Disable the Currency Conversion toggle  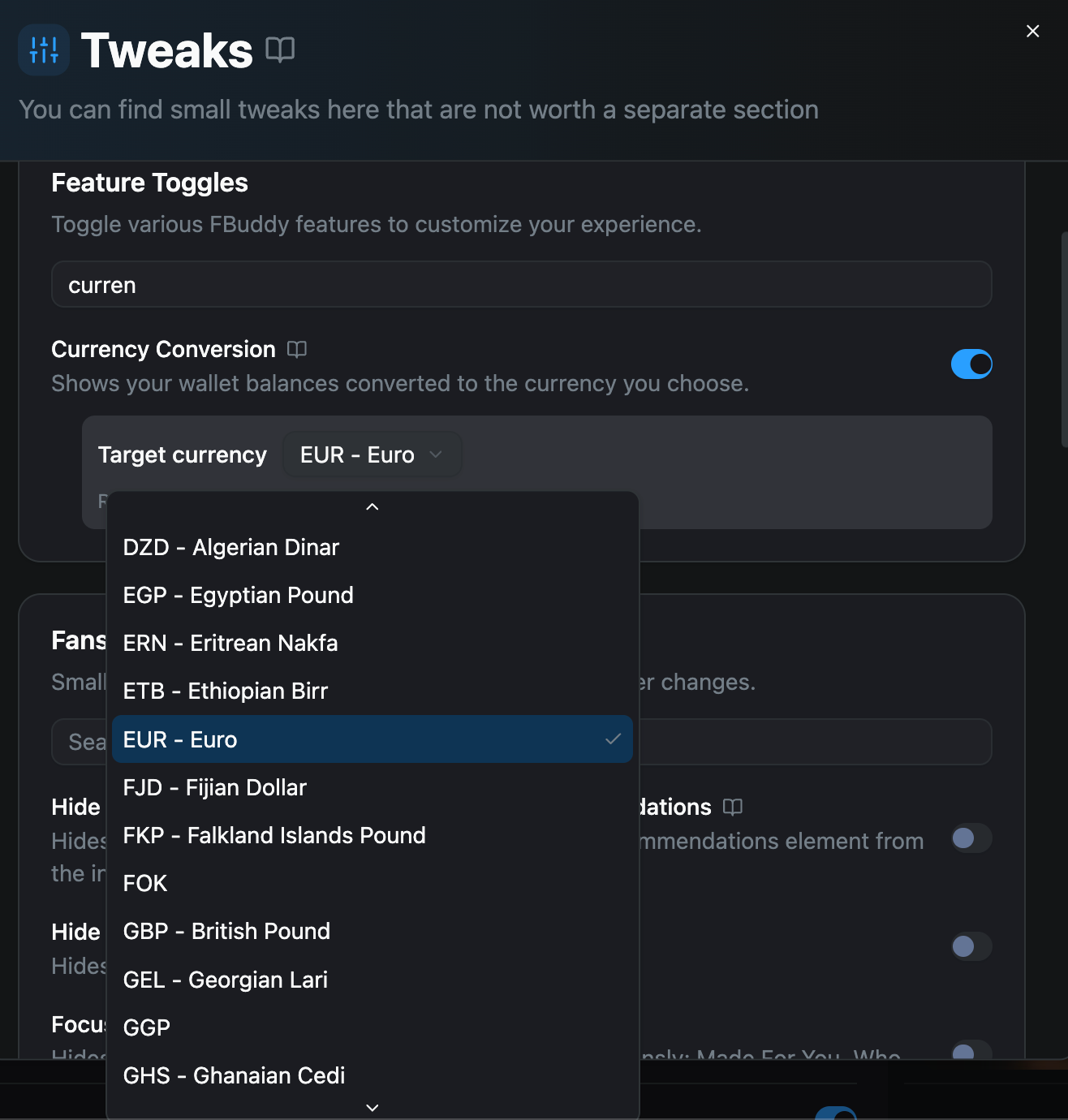pyautogui.click(x=971, y=364)
